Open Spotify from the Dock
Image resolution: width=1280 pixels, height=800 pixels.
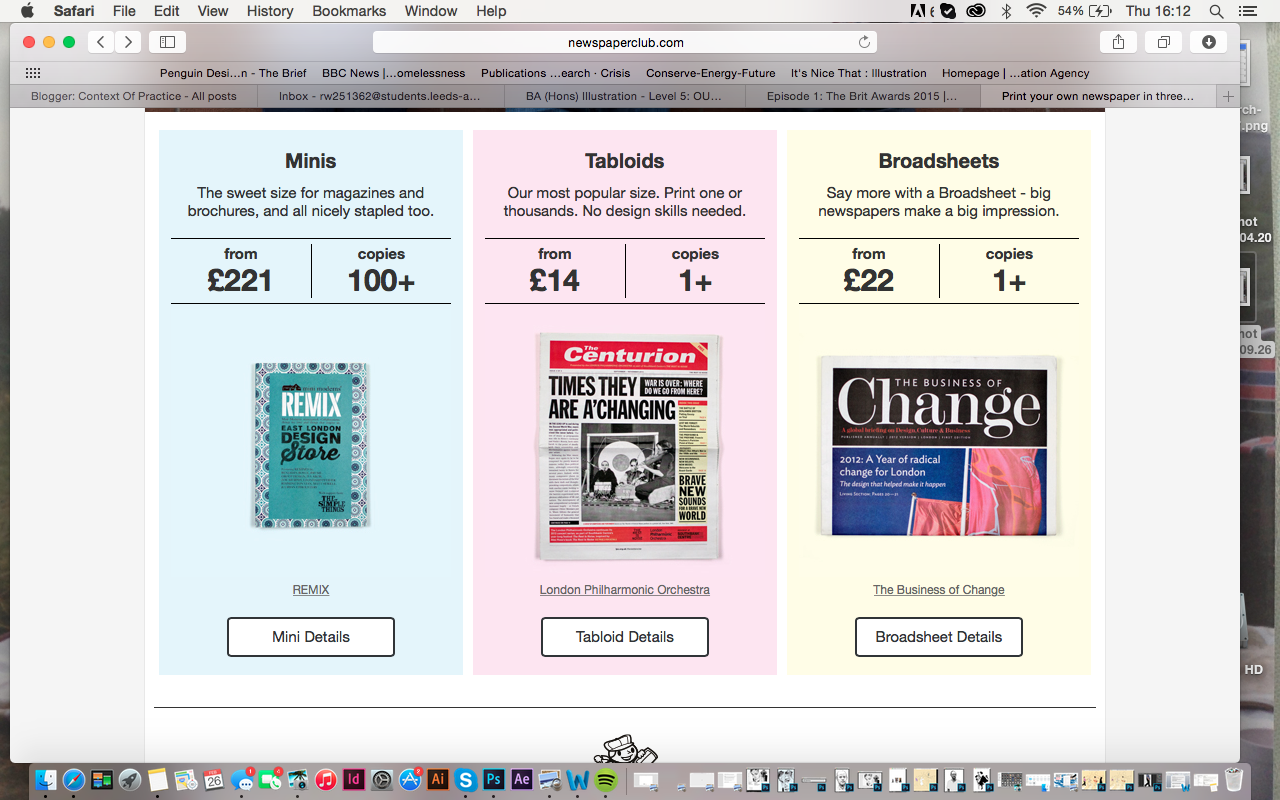(606, 780)
